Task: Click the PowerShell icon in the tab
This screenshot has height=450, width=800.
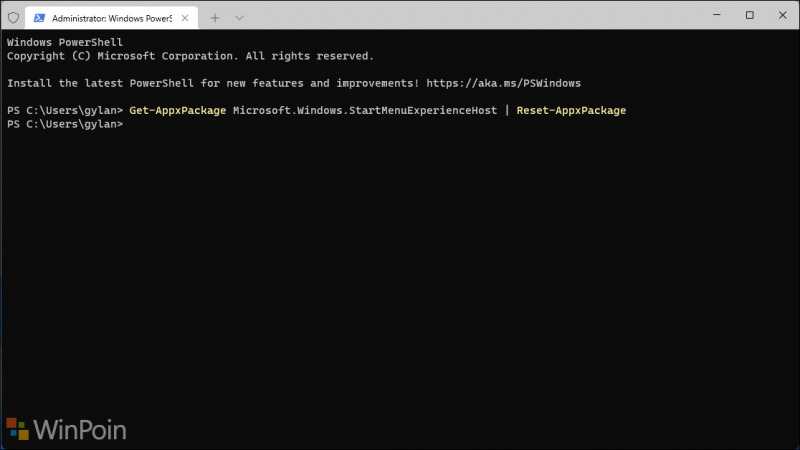Action: [39, 18]
